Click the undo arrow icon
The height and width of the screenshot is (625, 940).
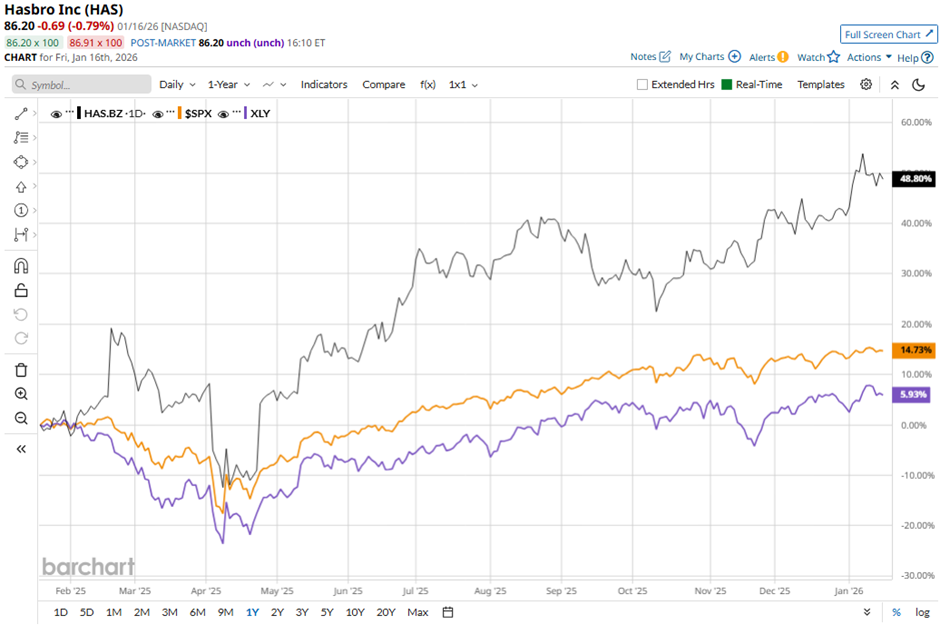pos(21,315)
